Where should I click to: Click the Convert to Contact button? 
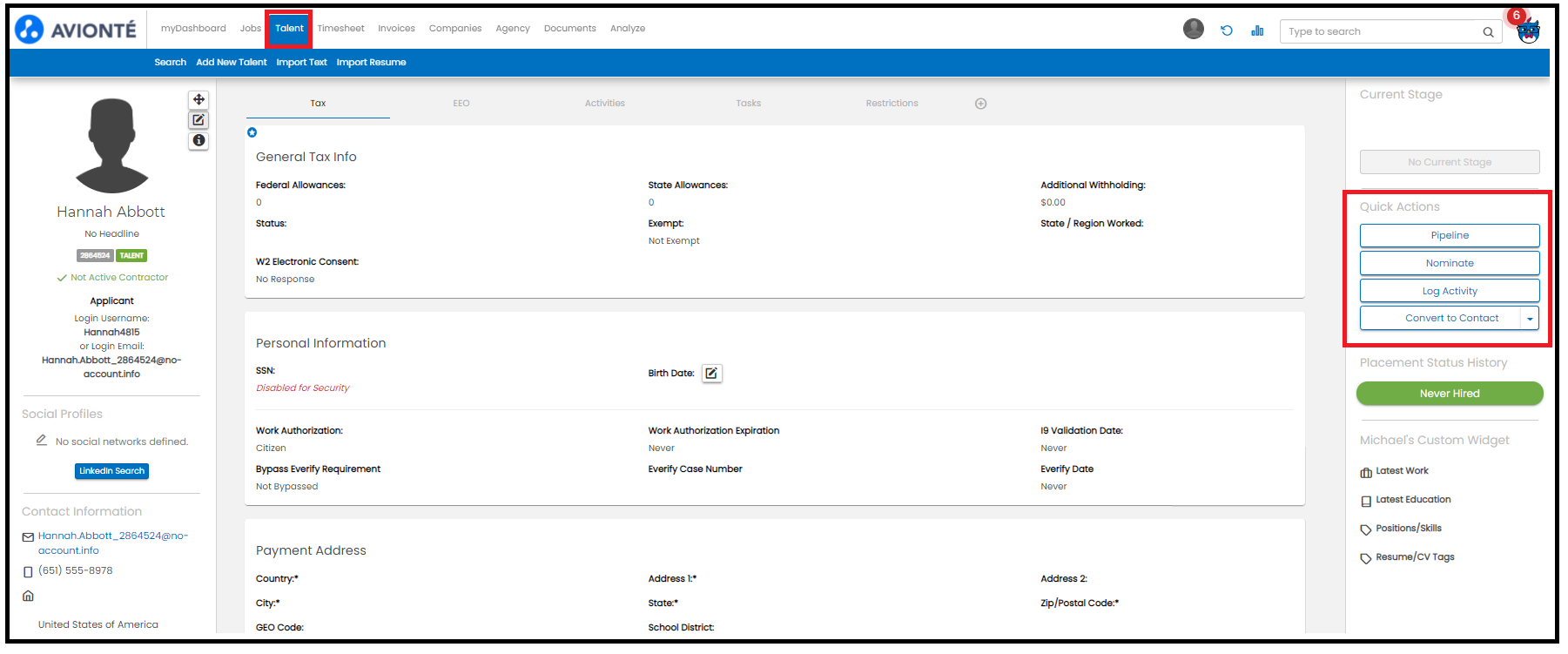pyautogui.click(x=1441, y=319)
